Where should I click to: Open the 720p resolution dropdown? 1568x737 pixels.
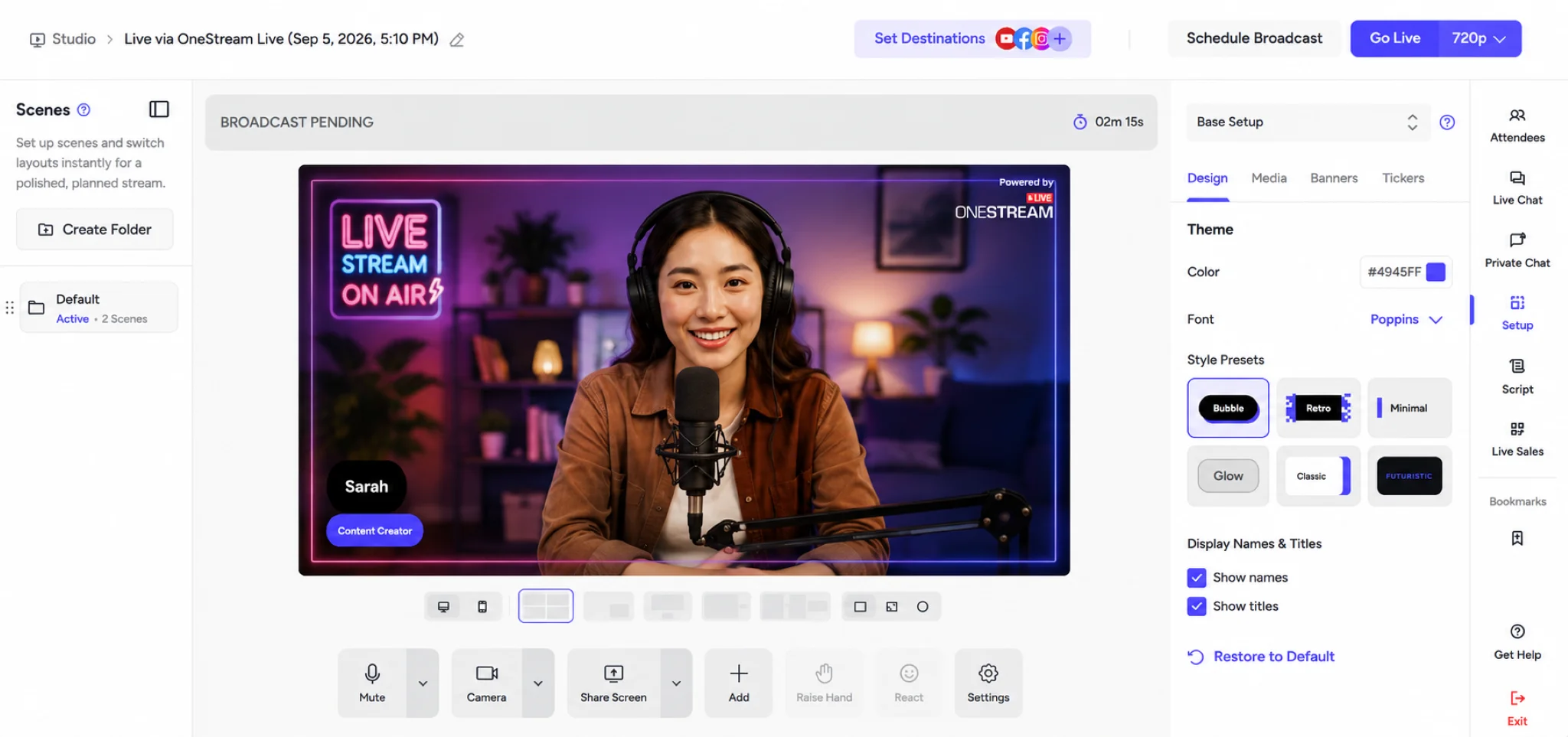(1479, 38)
